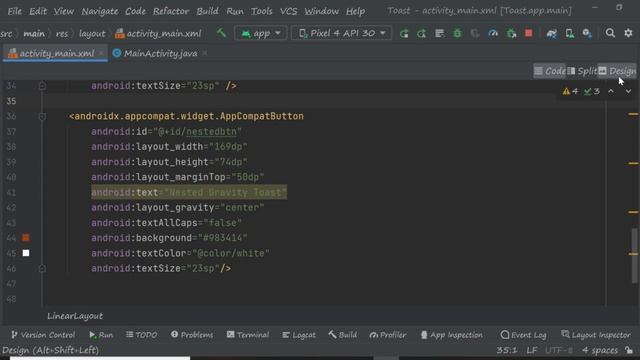The width and height of the screenshot is (640, 360).
Task: Open the Terminal tool window
Action: (248, 335)
